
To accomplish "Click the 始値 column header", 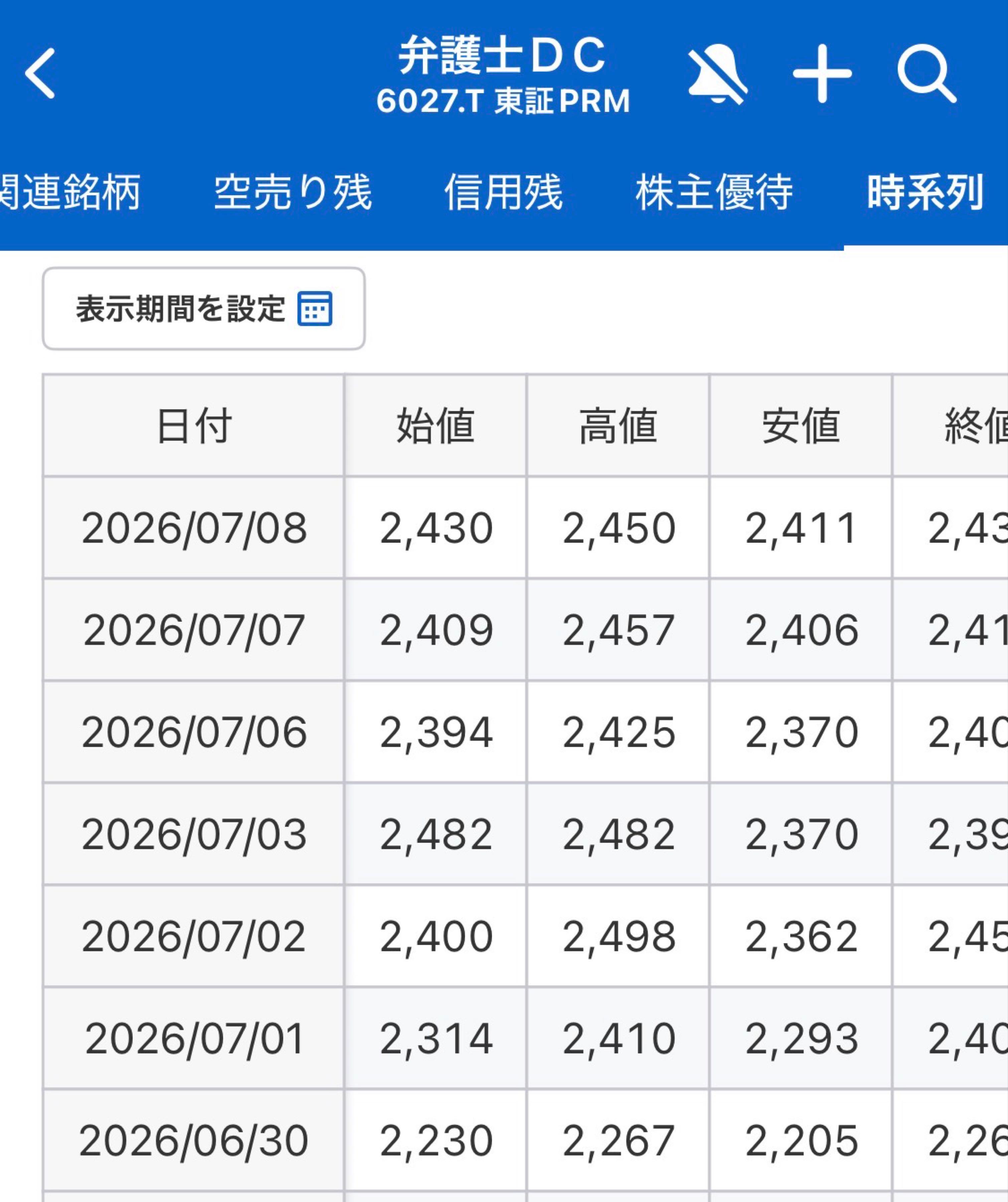I will 436,426.
